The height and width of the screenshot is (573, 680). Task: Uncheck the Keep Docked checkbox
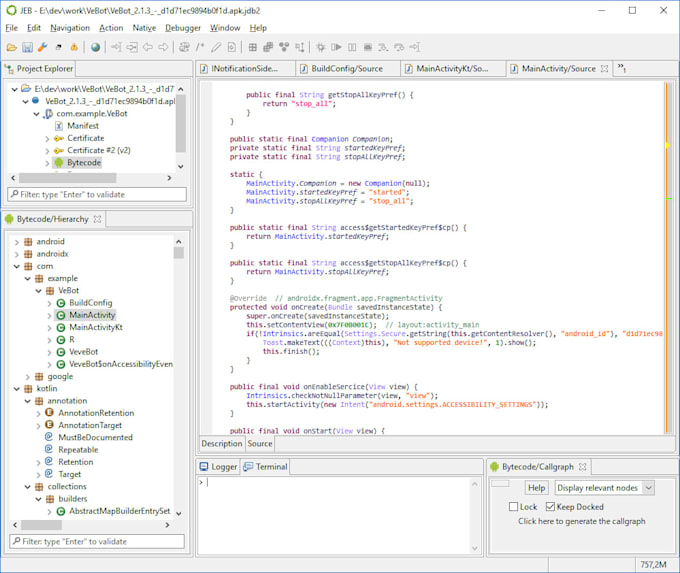point(550,507)
